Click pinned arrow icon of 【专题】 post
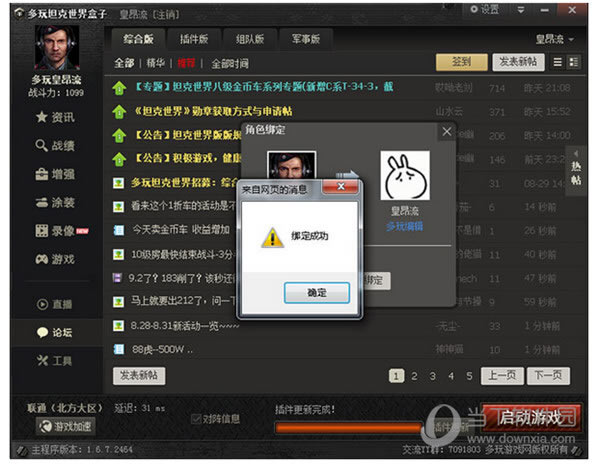The height and width of the screenshot is (467, 599). (119, 88)
